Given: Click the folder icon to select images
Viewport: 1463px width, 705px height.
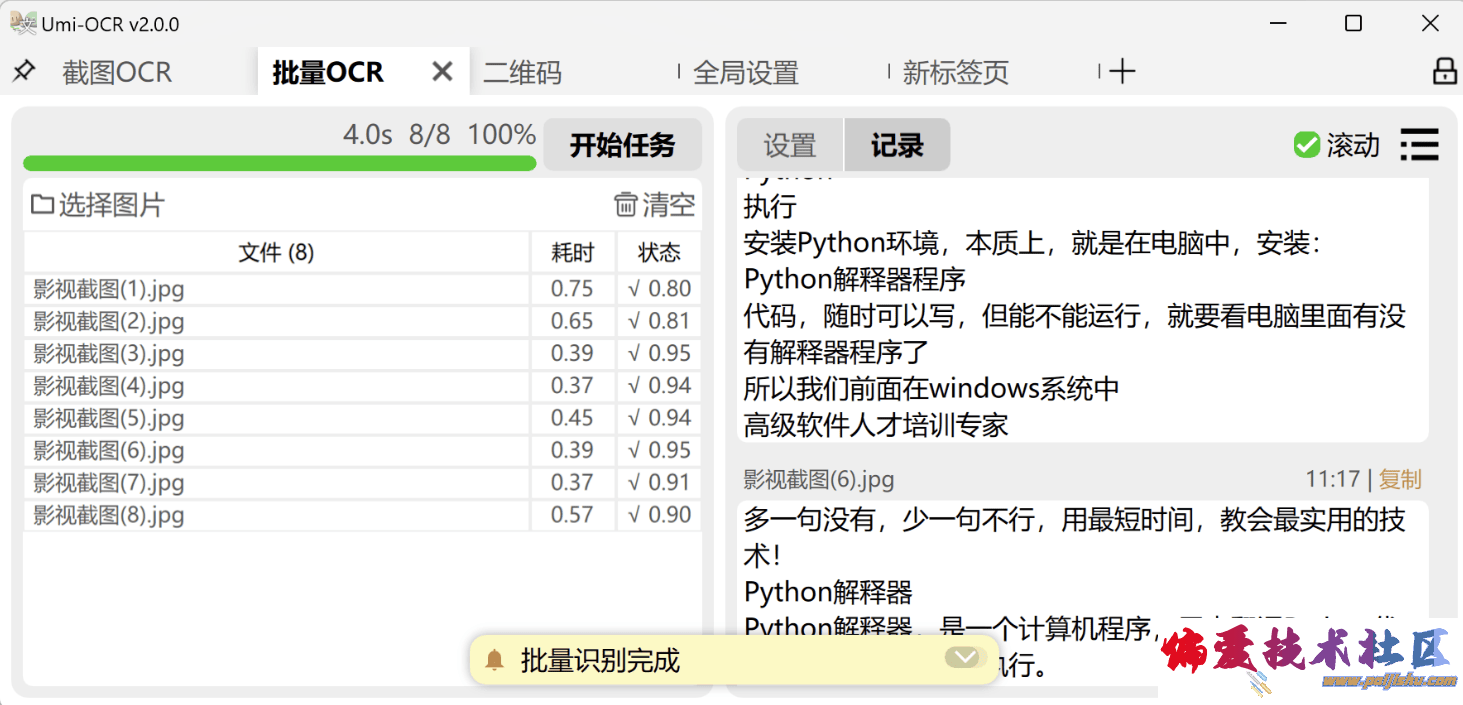Looking at the screenshot, I should pos(42,205).
